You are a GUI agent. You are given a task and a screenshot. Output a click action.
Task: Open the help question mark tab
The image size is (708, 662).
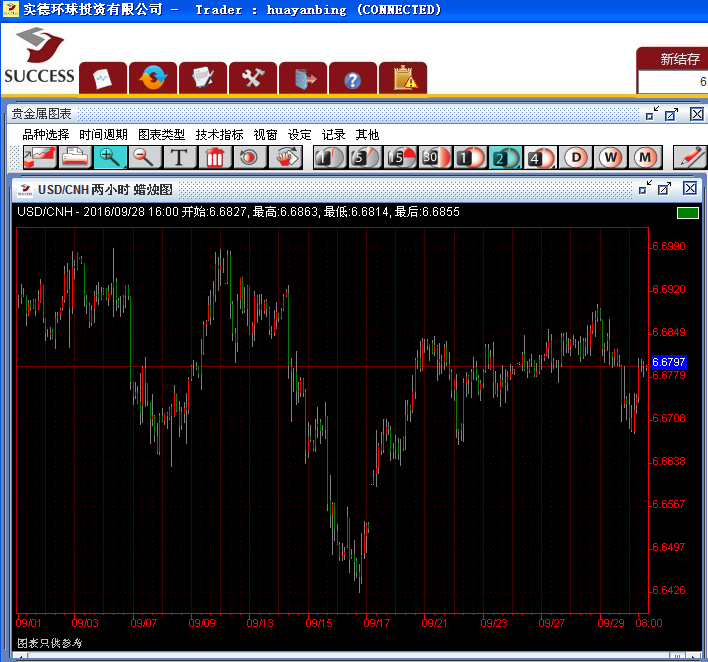[352, 78]
